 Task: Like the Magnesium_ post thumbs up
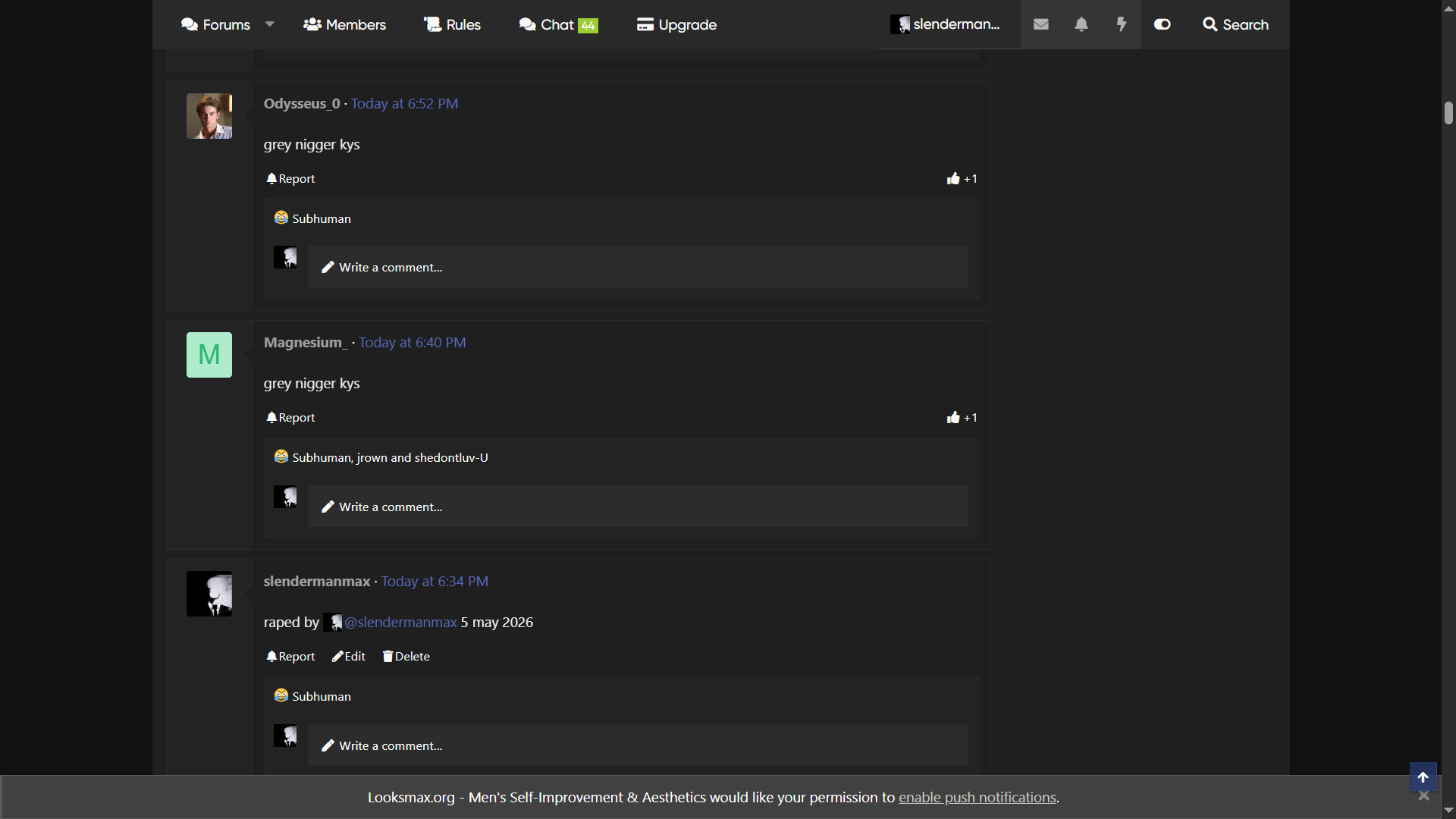[962, 417]
